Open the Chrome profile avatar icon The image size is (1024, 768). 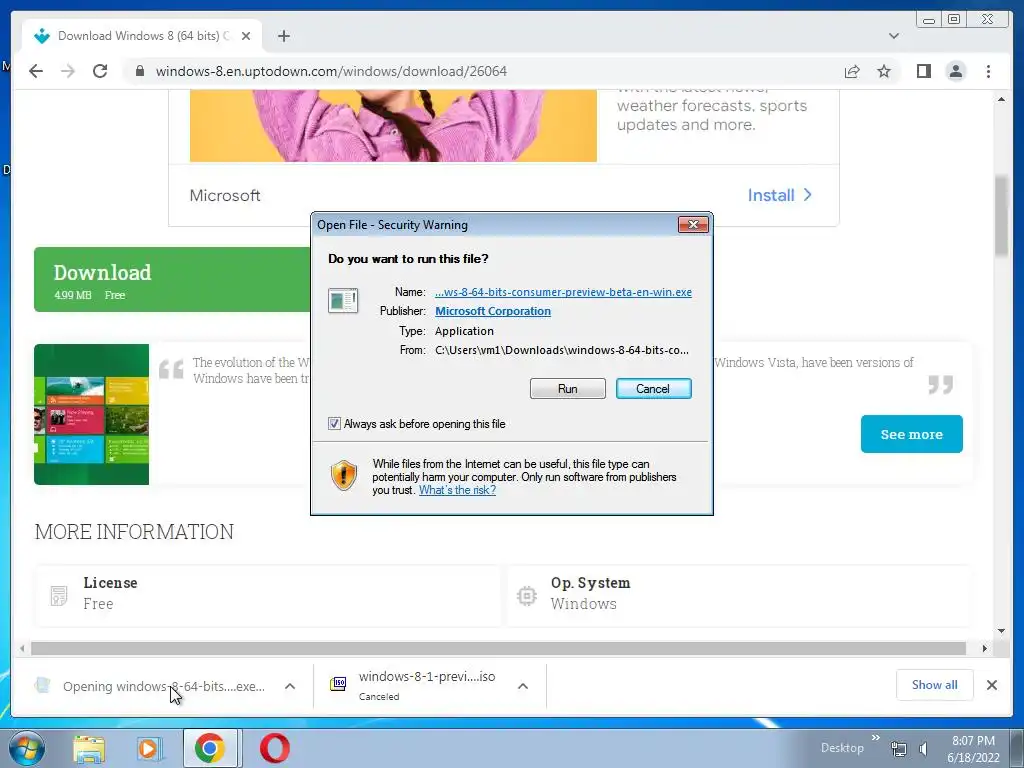pos(955,71)
